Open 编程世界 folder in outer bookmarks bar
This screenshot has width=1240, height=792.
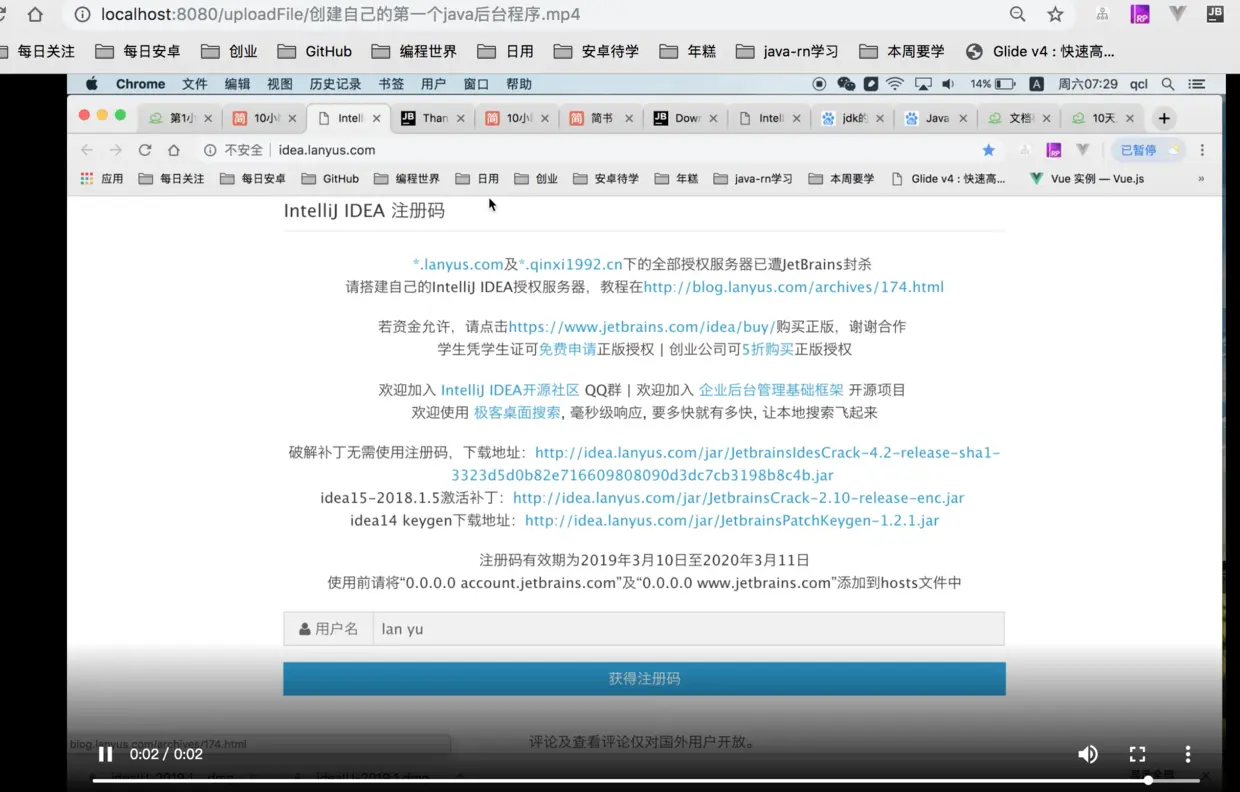414,51
